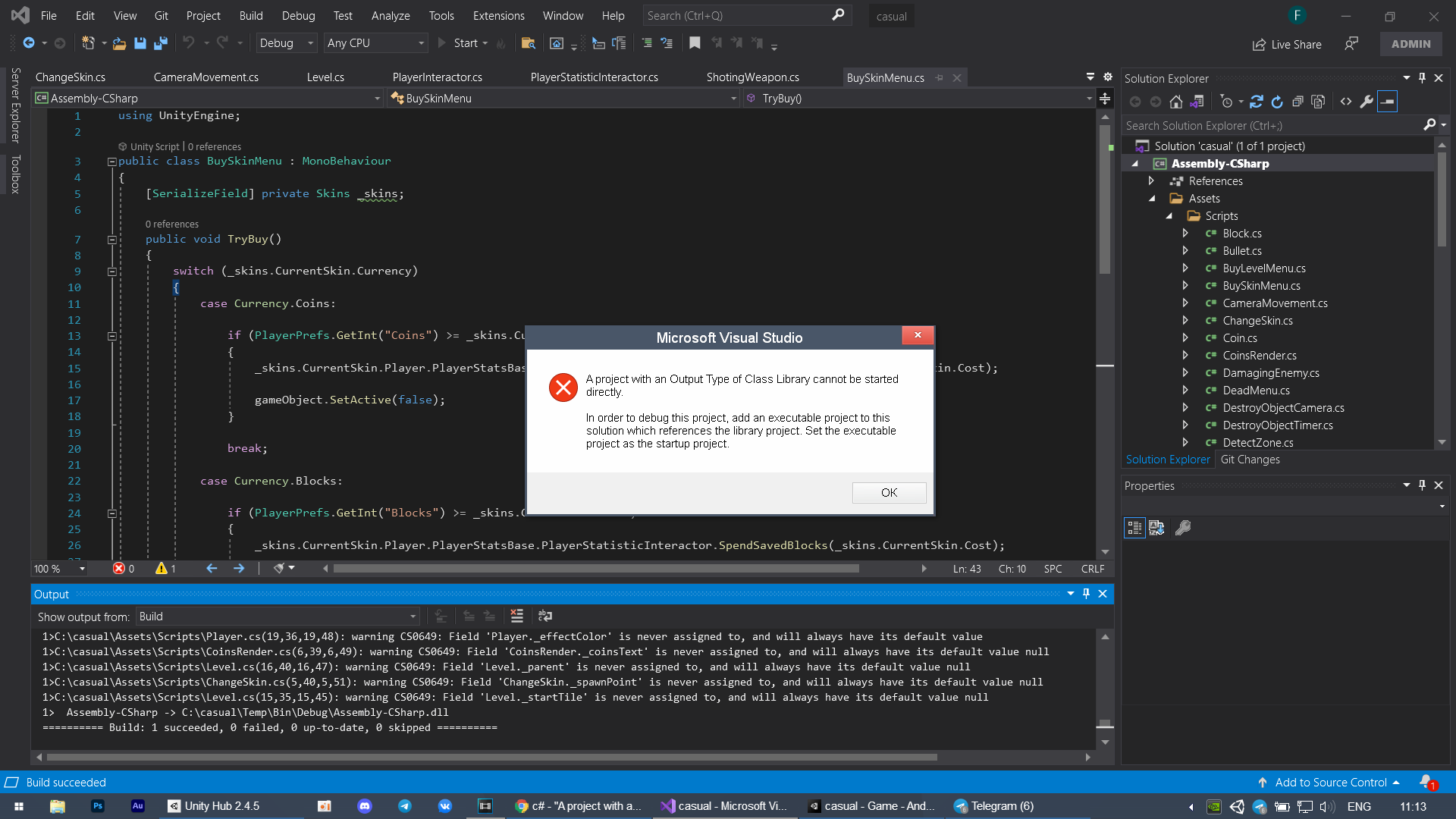
Task: Click the Start debugging button
Action: (x=463, y=43)
